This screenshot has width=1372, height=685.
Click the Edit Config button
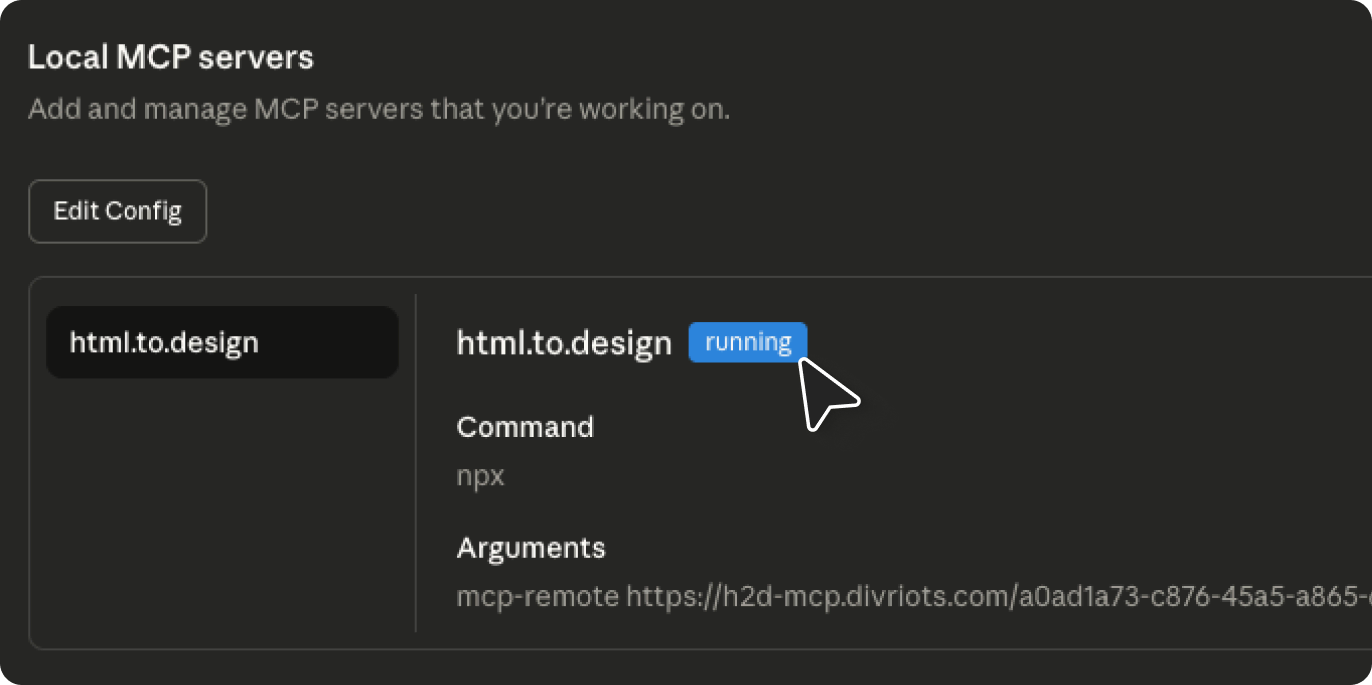click(117, 211)
